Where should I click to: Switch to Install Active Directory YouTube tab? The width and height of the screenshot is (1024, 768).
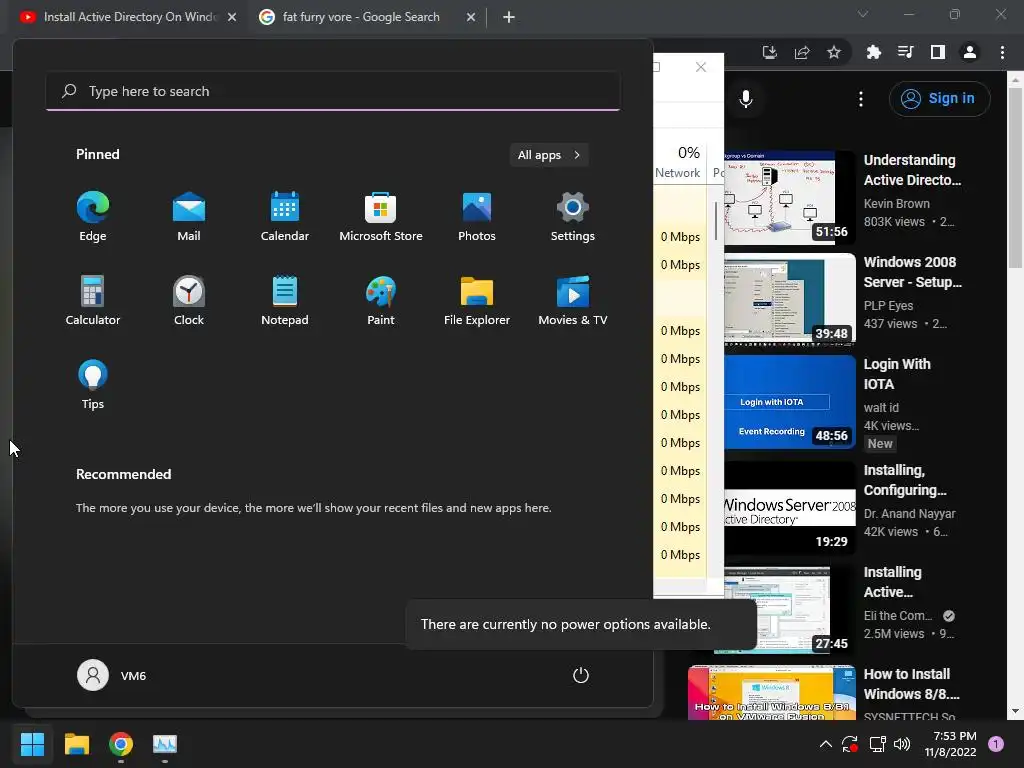[127, 17]
